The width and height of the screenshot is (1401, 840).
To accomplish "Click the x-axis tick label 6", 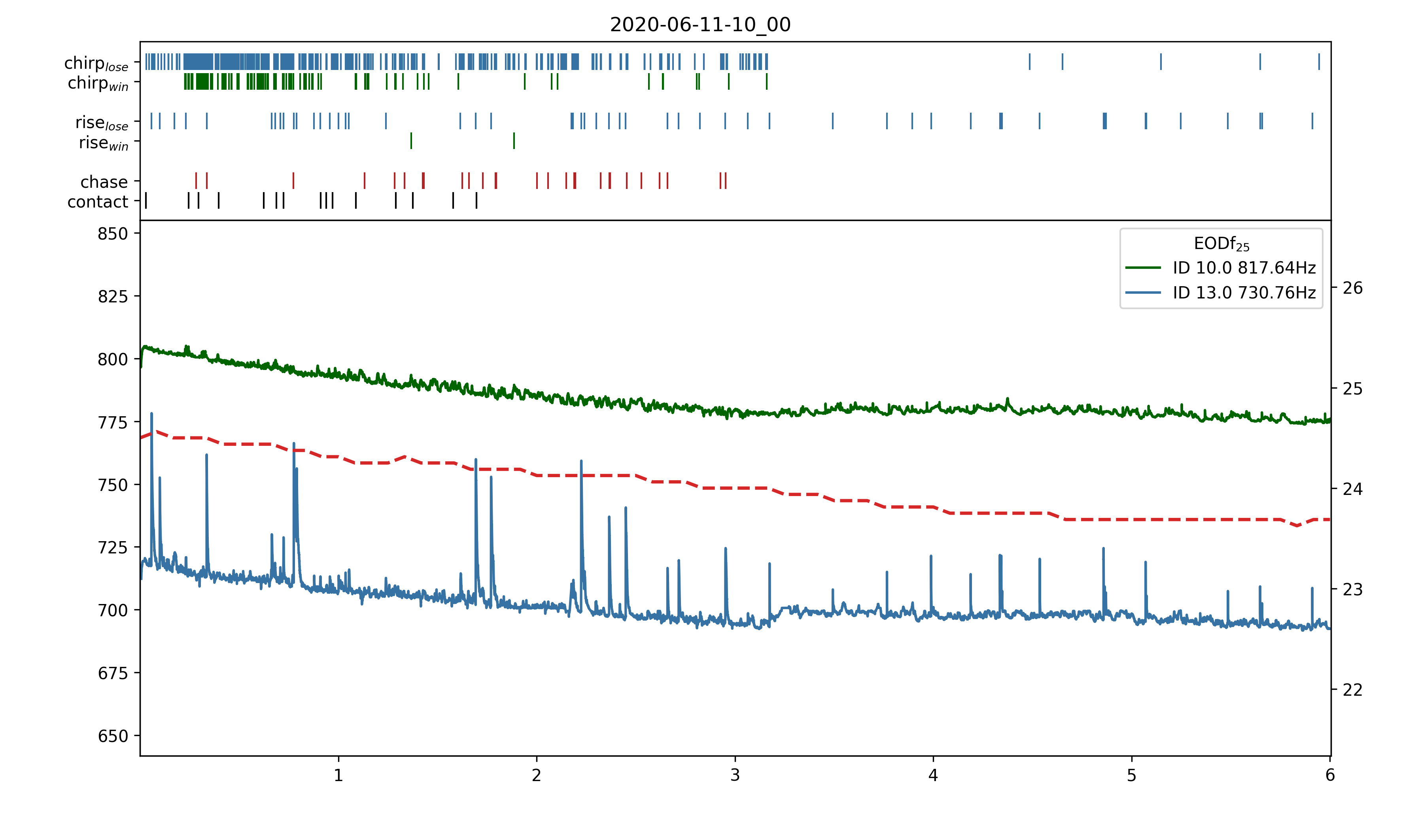I will (x=1330, y=775).
